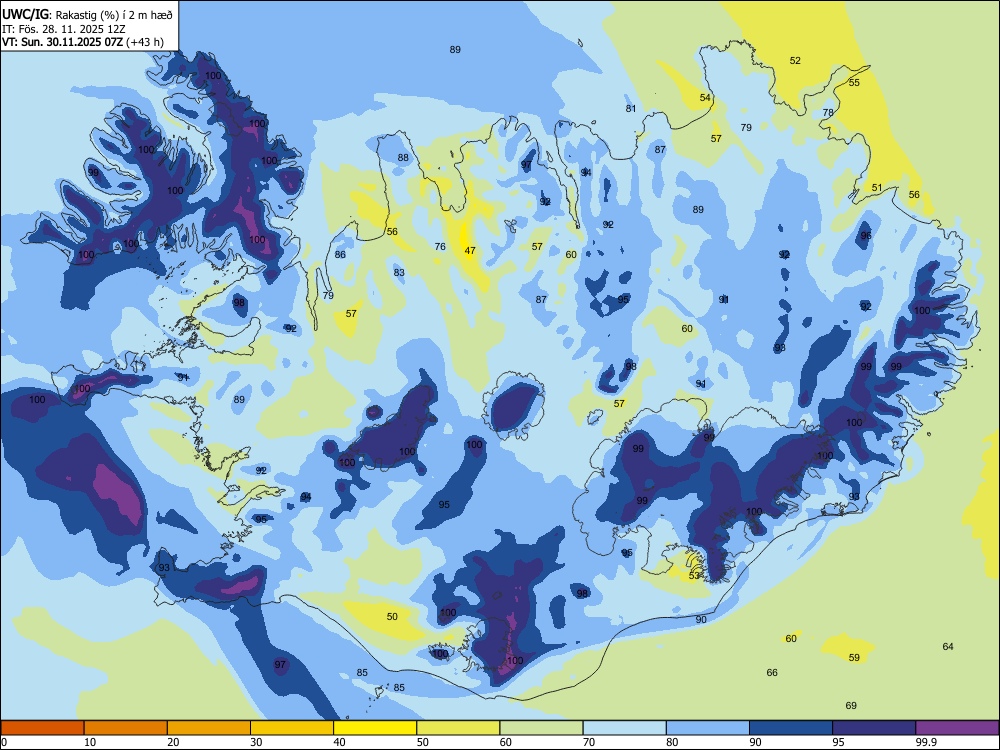Click the map value '86'
Image resolution: width=1000 pixels, height=750 pixels.
point(341,254)
